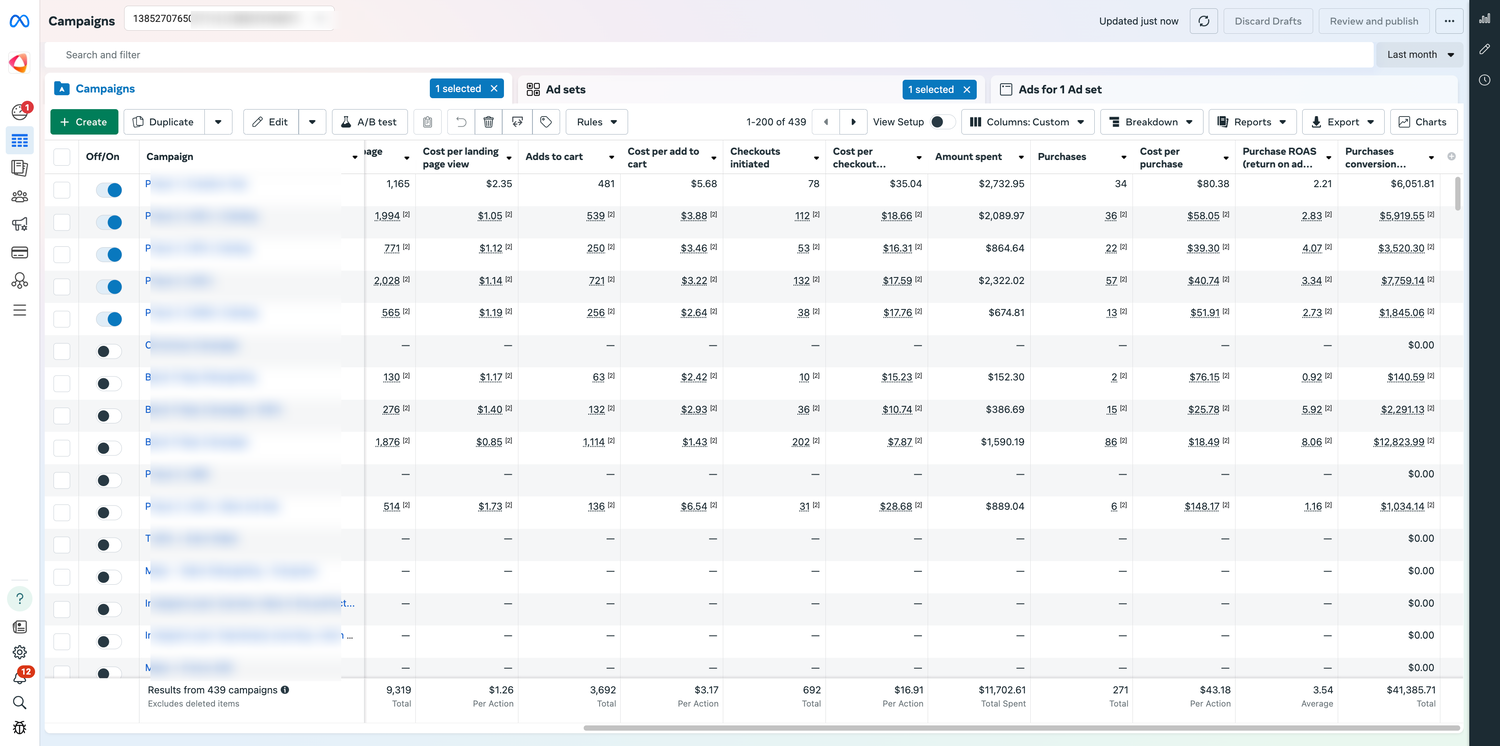This screenshot has width=1500, height=746.
Task: Click the undo arrow icon in toolbar
Action: tap(460, 122)
